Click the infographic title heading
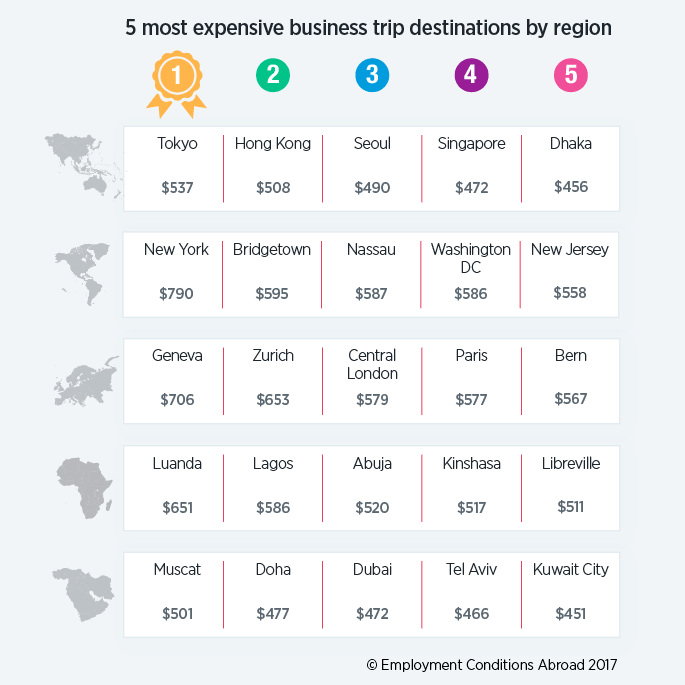Screen dimensions: 685x685 pyautogui.click(x=368, y=28)
